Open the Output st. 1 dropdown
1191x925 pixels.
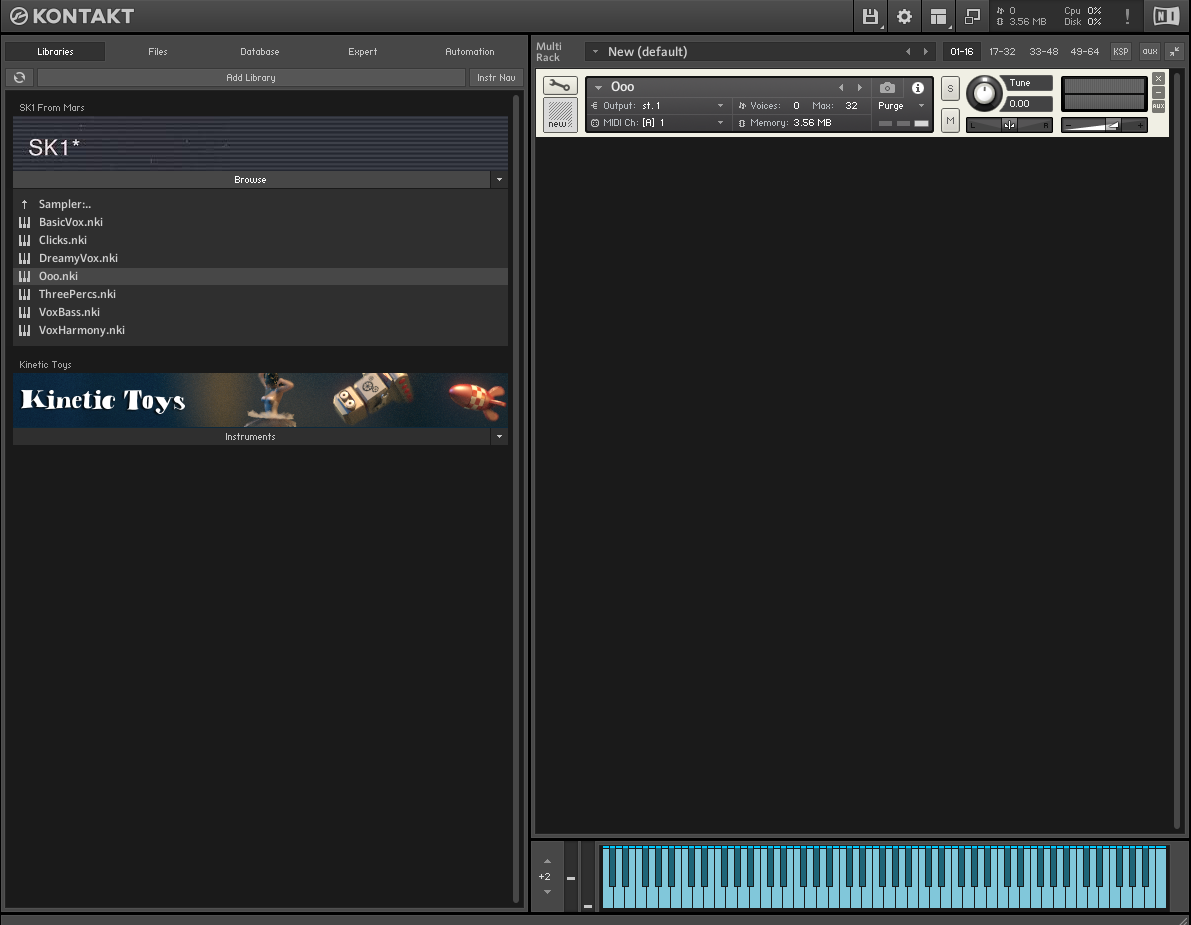click(720, 106)
